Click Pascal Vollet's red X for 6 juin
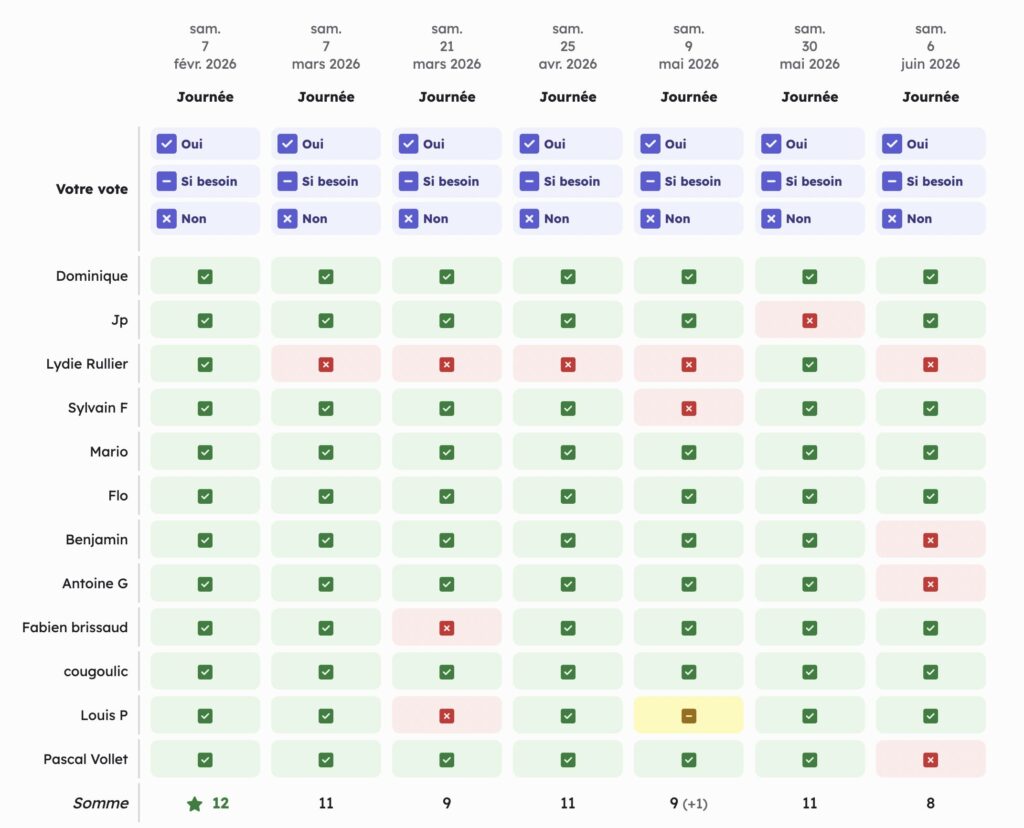The image size is (1024, 828). click(x=931, y=760)
